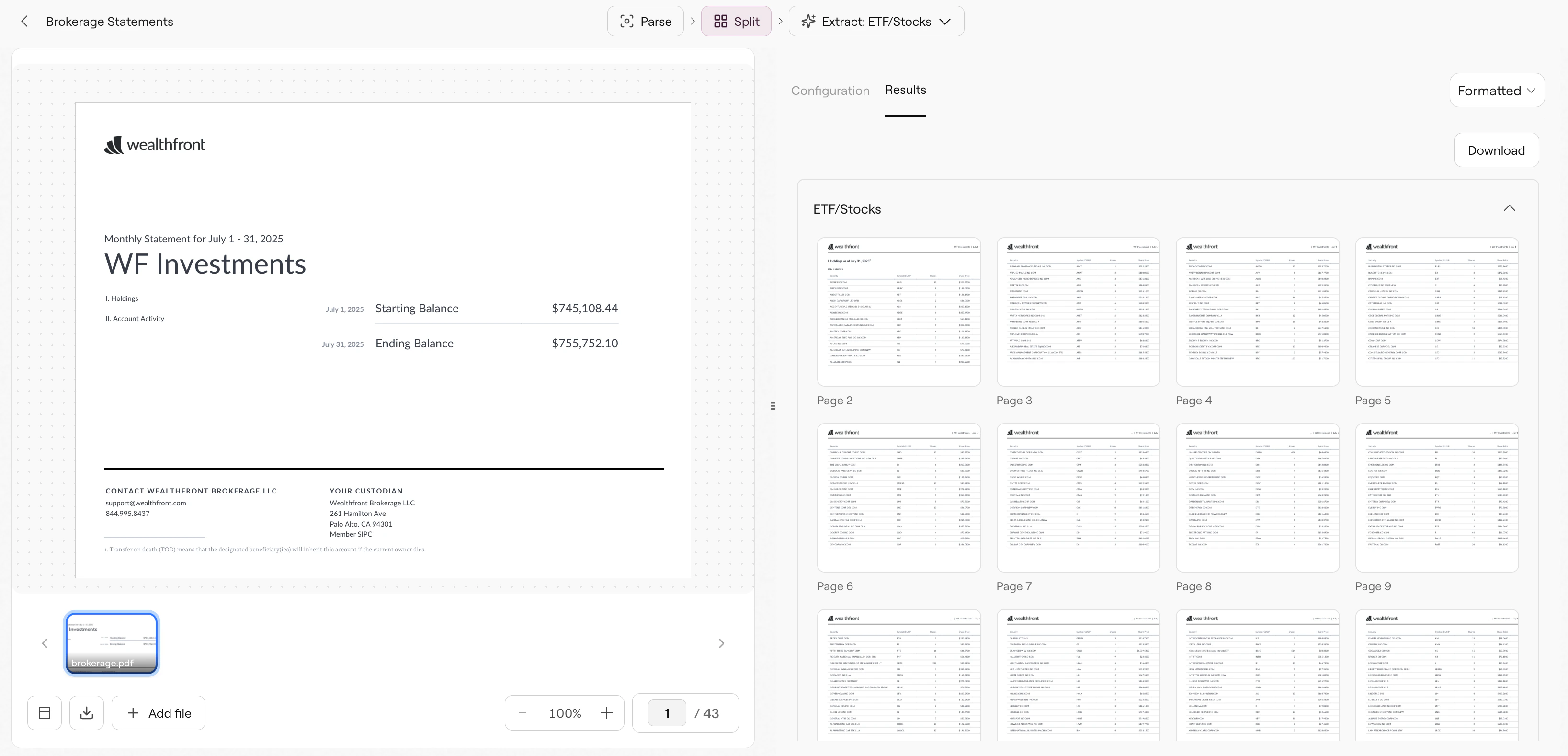The image size is (1568, 756).
Task: Collapse the ETF/Stocks results section
Action: (1510, 208)
